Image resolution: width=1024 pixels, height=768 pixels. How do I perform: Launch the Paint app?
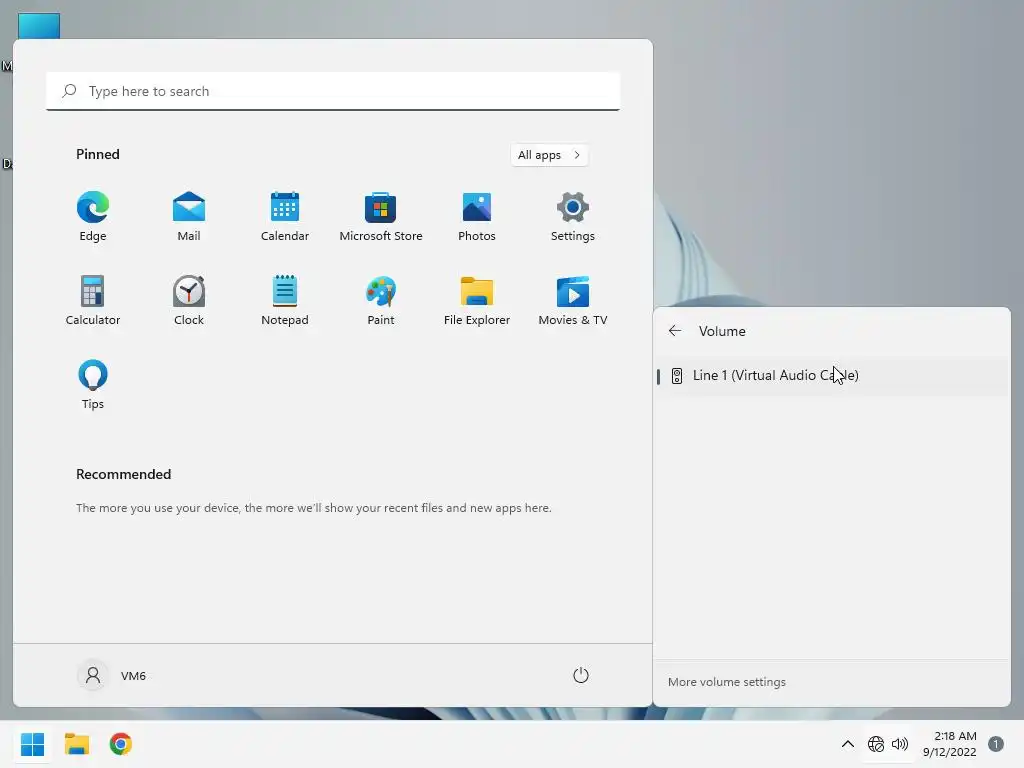coord(381,300)
